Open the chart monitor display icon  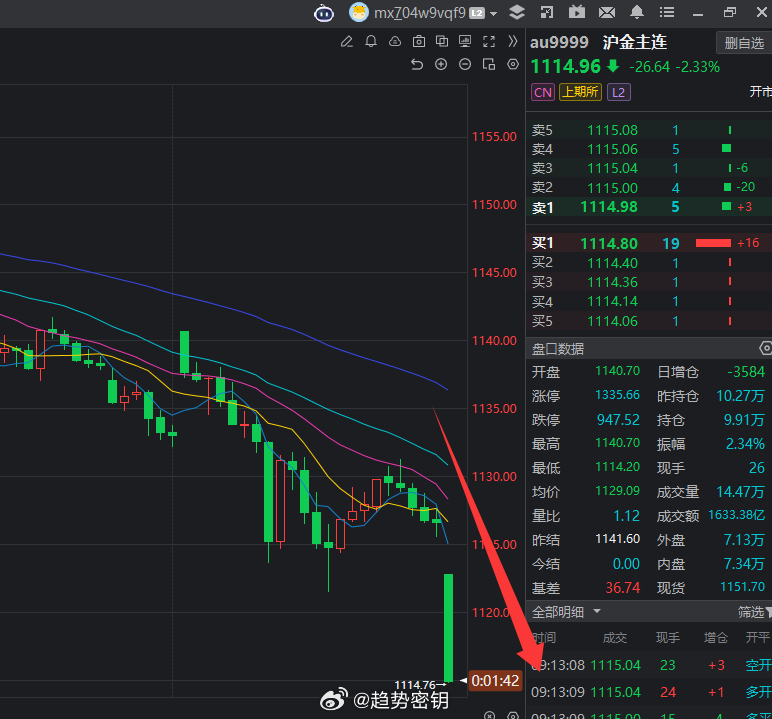click(x=465, y=41)
